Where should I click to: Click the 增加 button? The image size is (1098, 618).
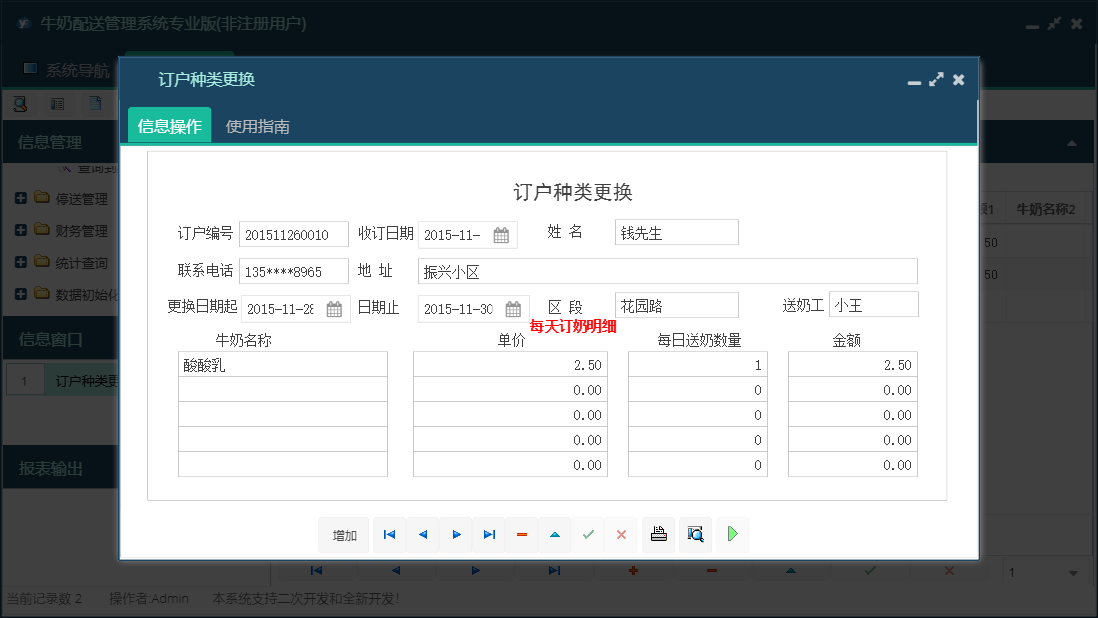344,535
